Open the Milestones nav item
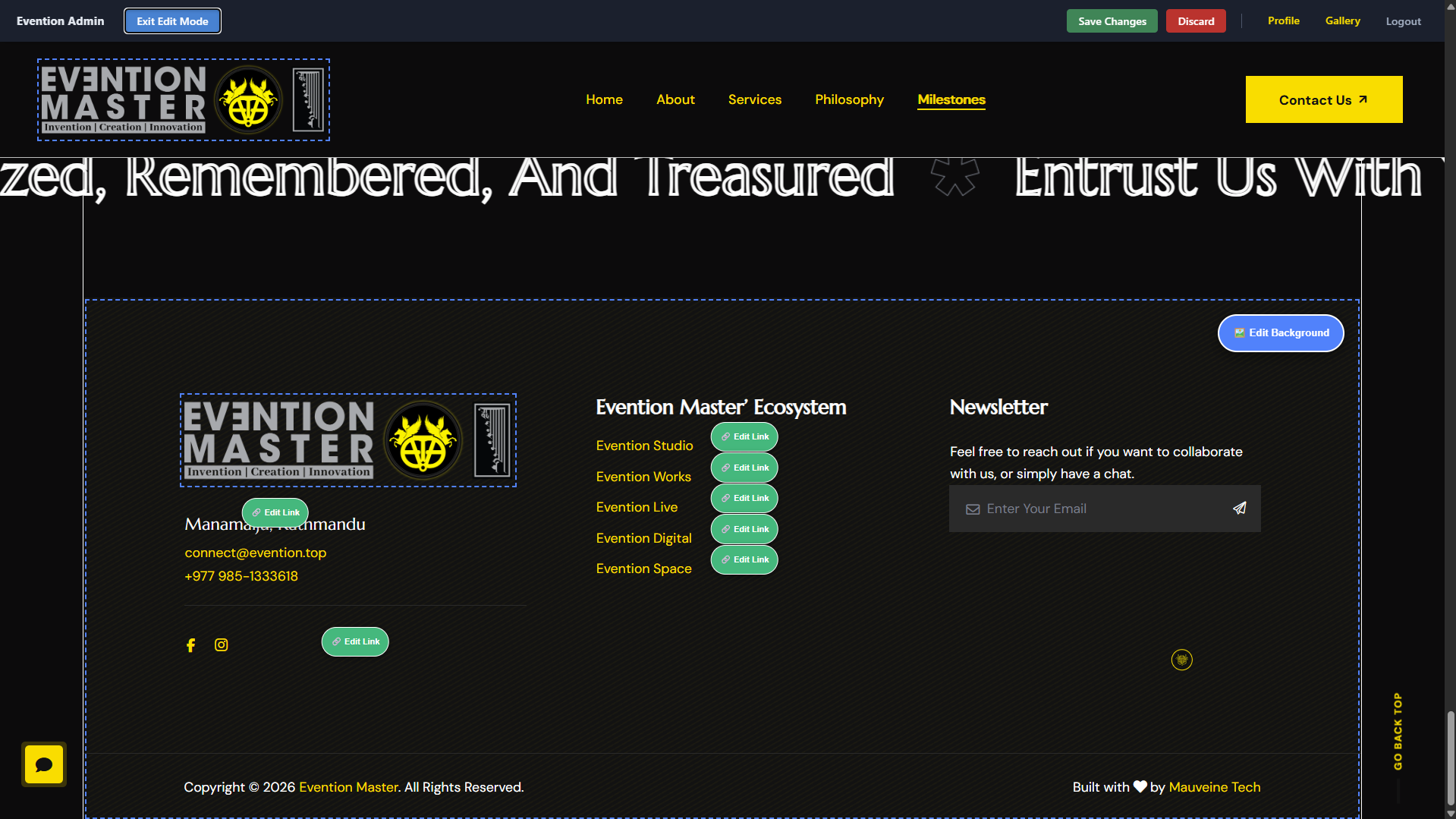Image resolution: width=1456 pixels, height=819 pixels. pyautogui.click(x=951, y=99)
